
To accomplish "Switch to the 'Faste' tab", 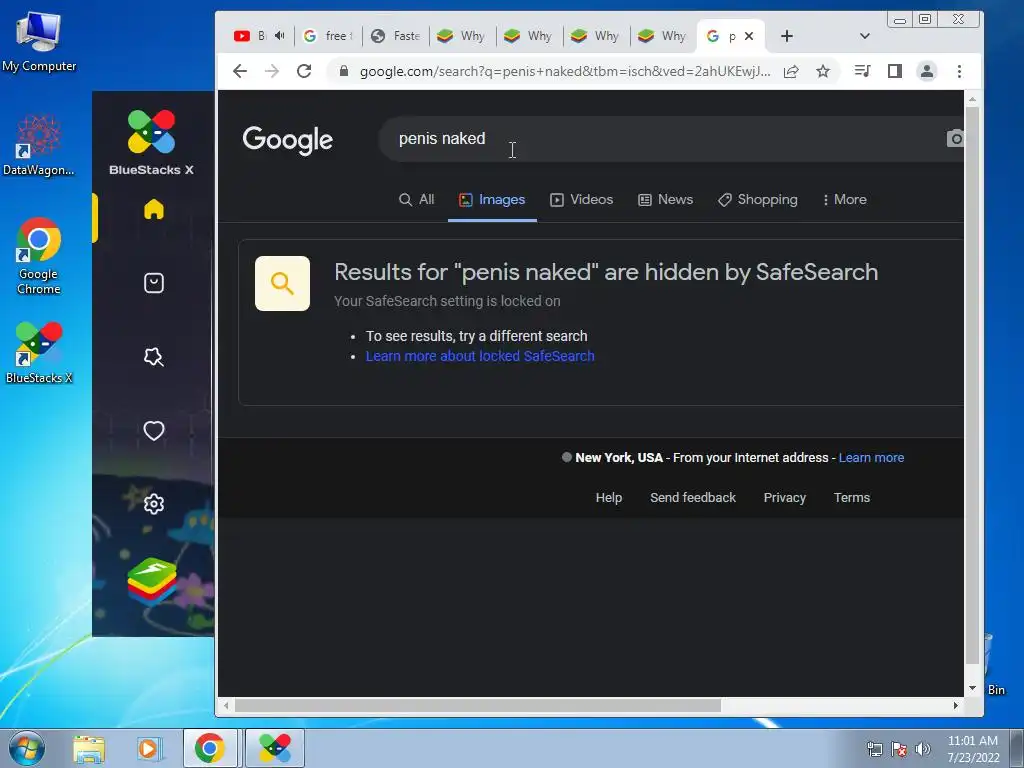I will pos(396,36).
